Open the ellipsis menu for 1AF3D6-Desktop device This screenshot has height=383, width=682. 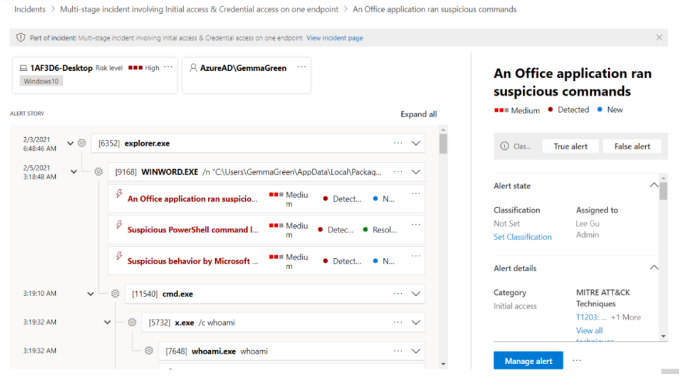(x=168, y=67)
